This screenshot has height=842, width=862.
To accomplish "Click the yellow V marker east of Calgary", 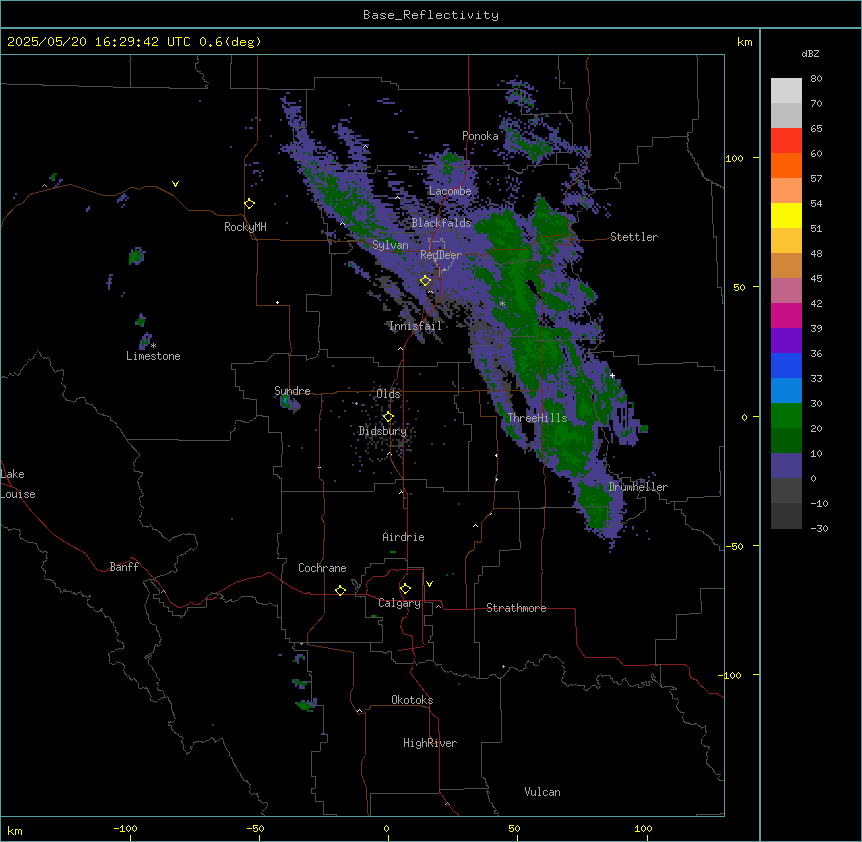I will coord(429,584).
